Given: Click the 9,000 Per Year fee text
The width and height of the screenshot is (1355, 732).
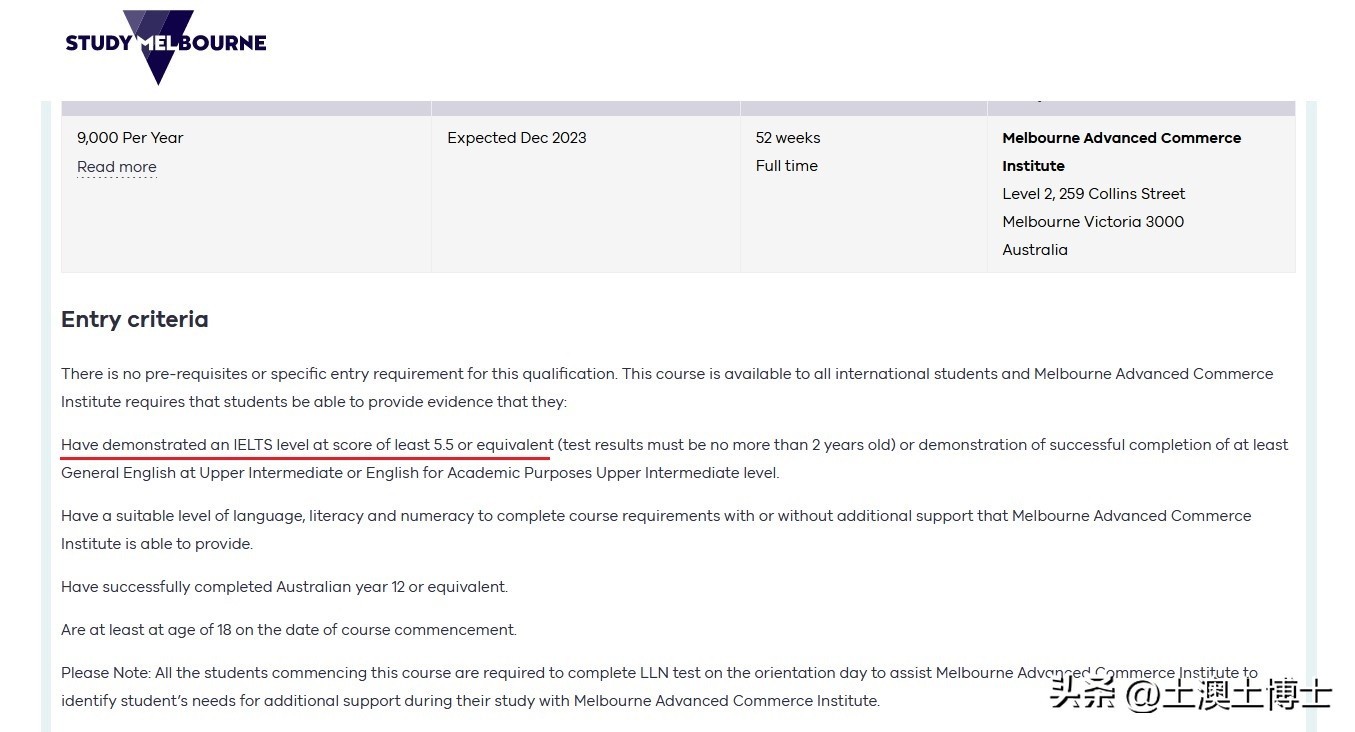Looking at the screenshot, I should [130, 138].
